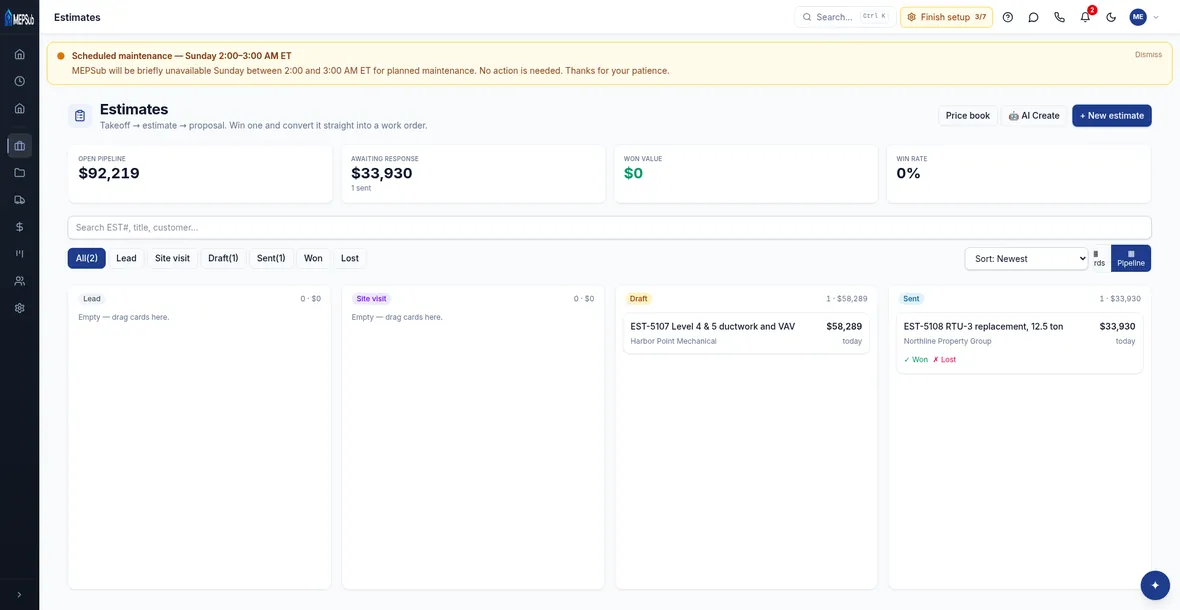Screen dimensions: 1180x610
Task: Mark EST-5108 as Lost
Action: tap(944, 360)
